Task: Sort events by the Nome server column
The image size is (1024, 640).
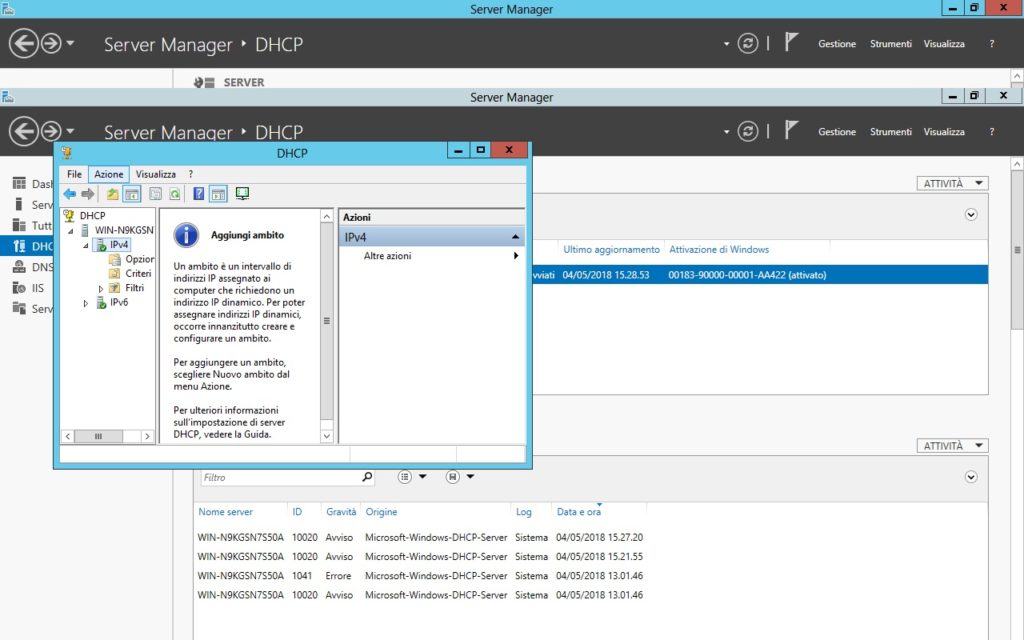Action: (225, 512)
